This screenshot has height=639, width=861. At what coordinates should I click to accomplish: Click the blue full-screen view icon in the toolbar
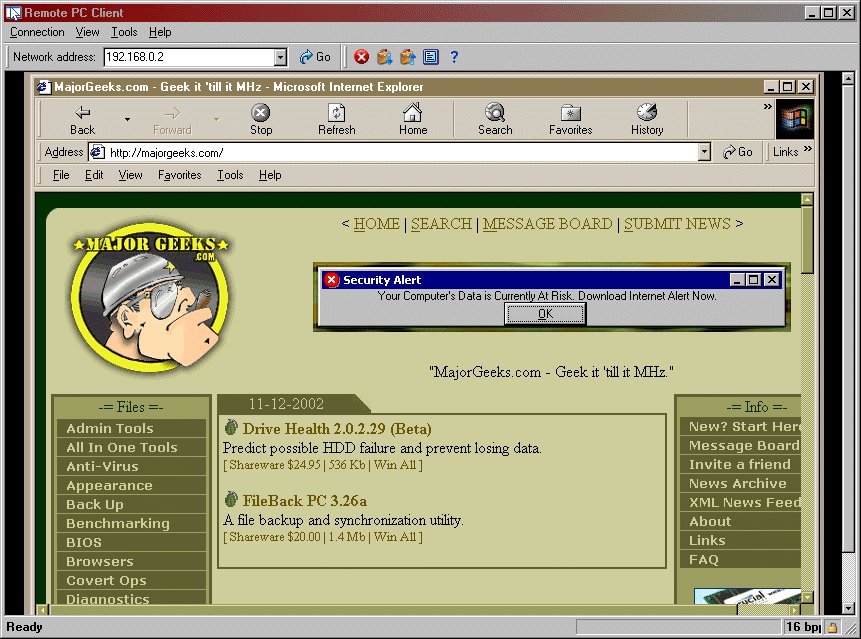pos(430,57)
